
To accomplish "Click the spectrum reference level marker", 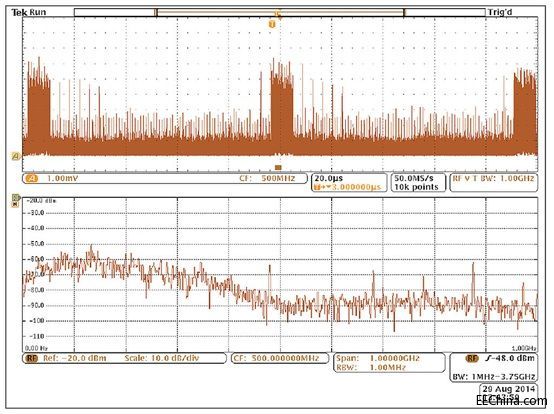I will 16,197.
